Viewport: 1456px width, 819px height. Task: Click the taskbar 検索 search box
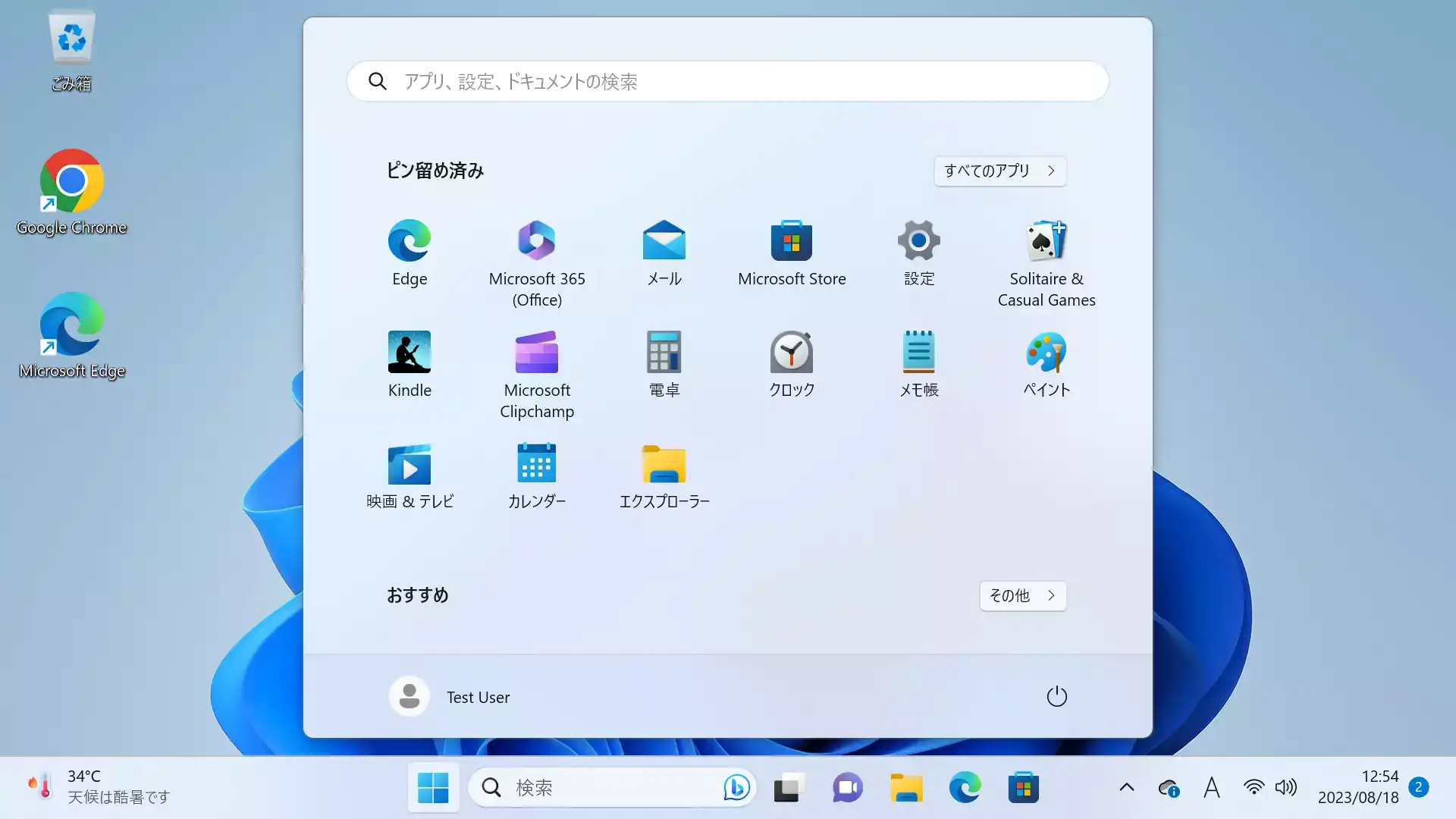[x=611, y=787]
